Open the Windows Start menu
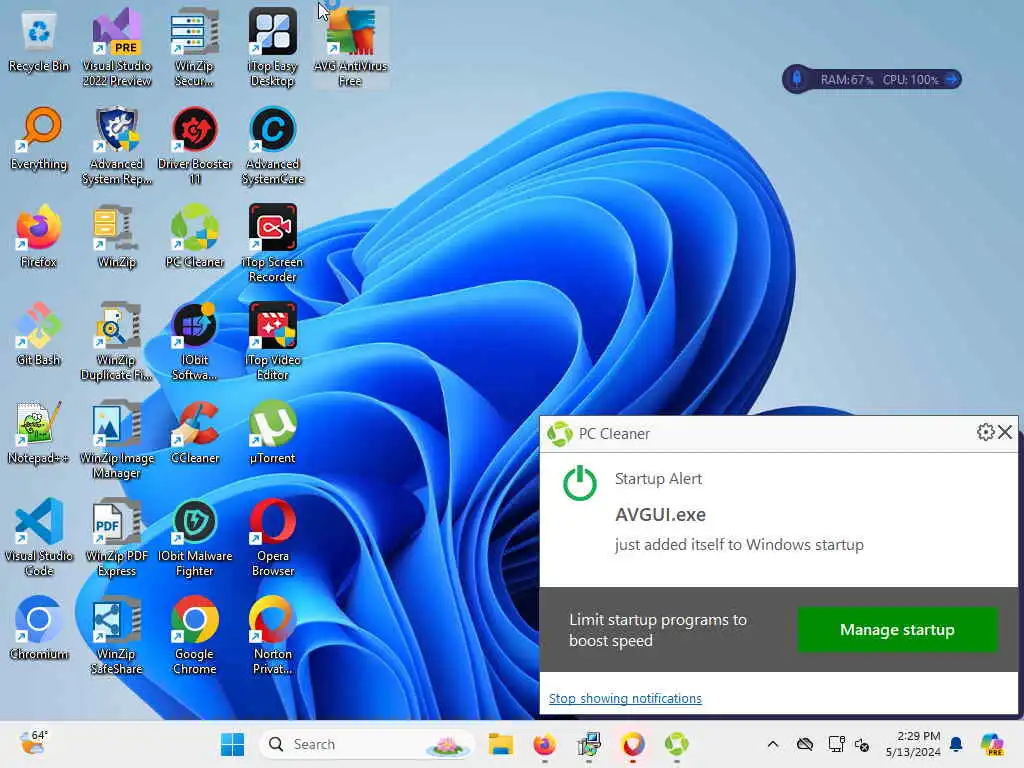 tap(232, 744)
